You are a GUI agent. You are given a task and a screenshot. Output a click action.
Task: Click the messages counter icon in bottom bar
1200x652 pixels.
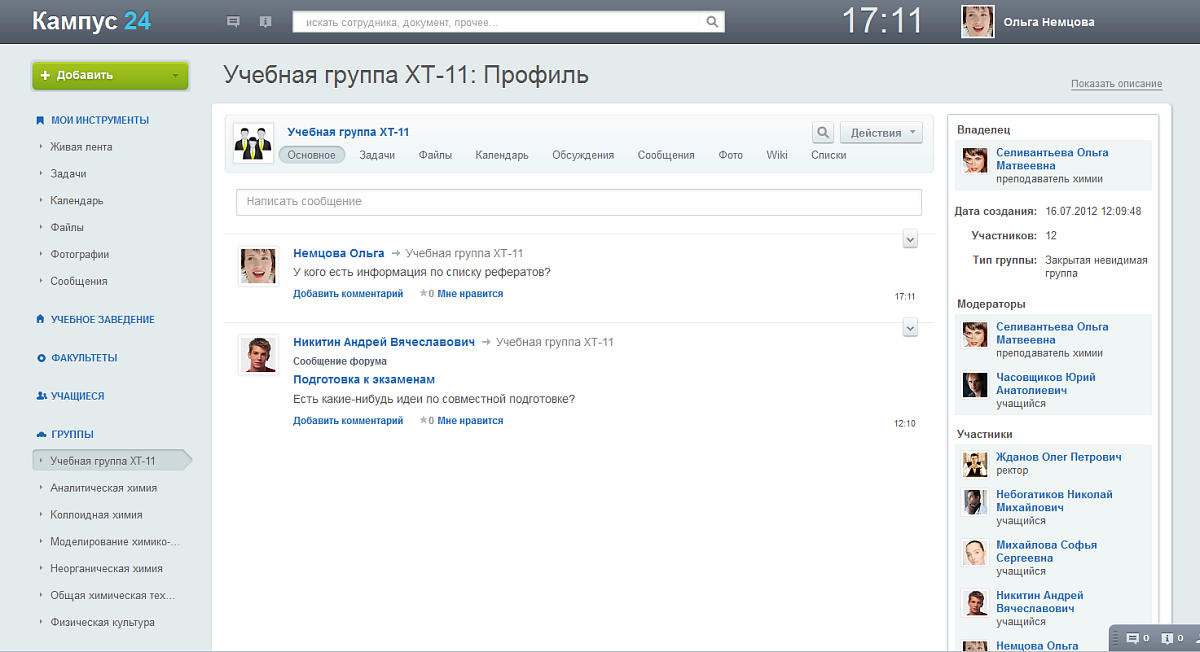pyautogui.click(x=1133, y=638)
